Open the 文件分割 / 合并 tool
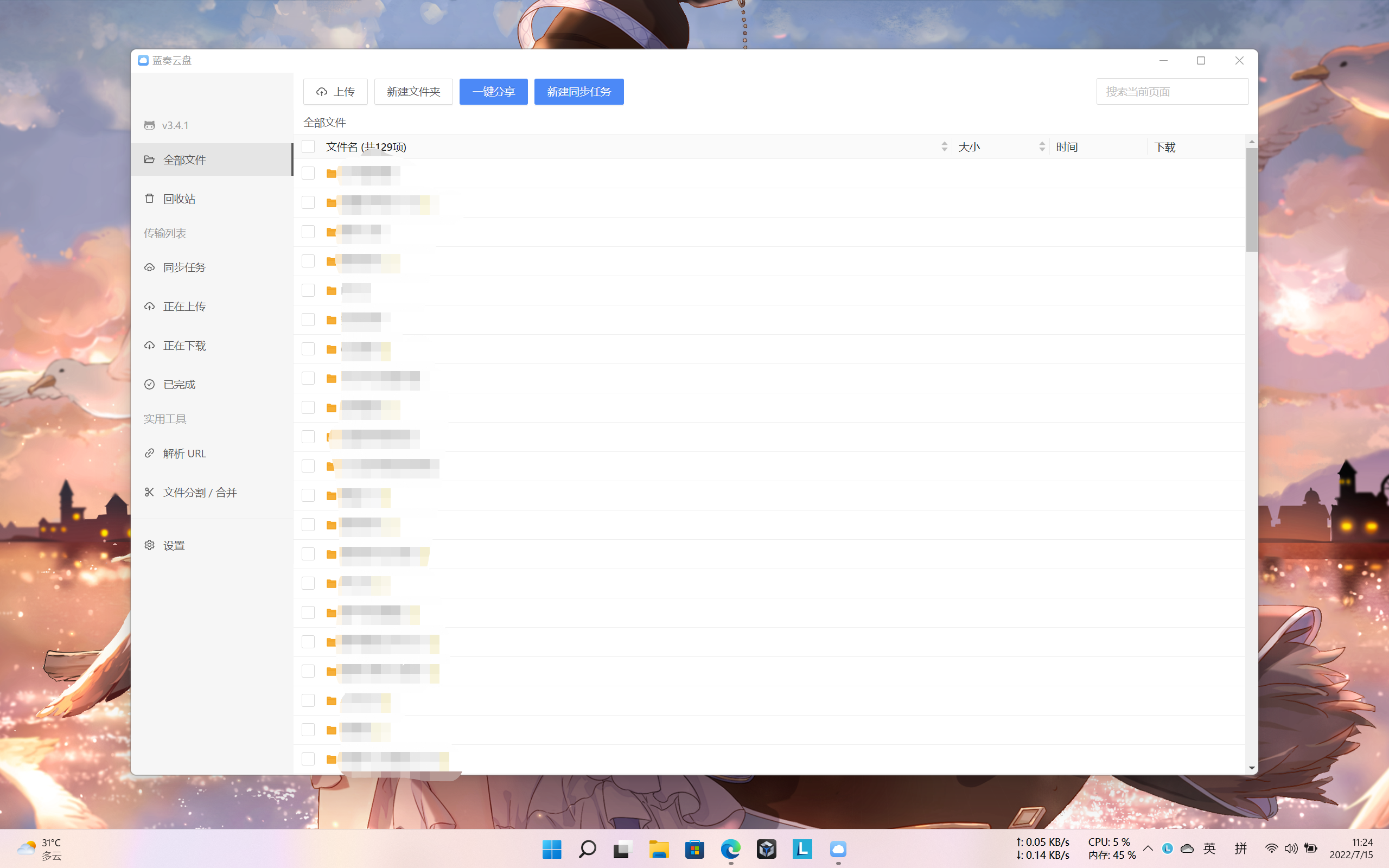Image resolution: width=1389 pixels, height=868 pixels. pos(199,493)
